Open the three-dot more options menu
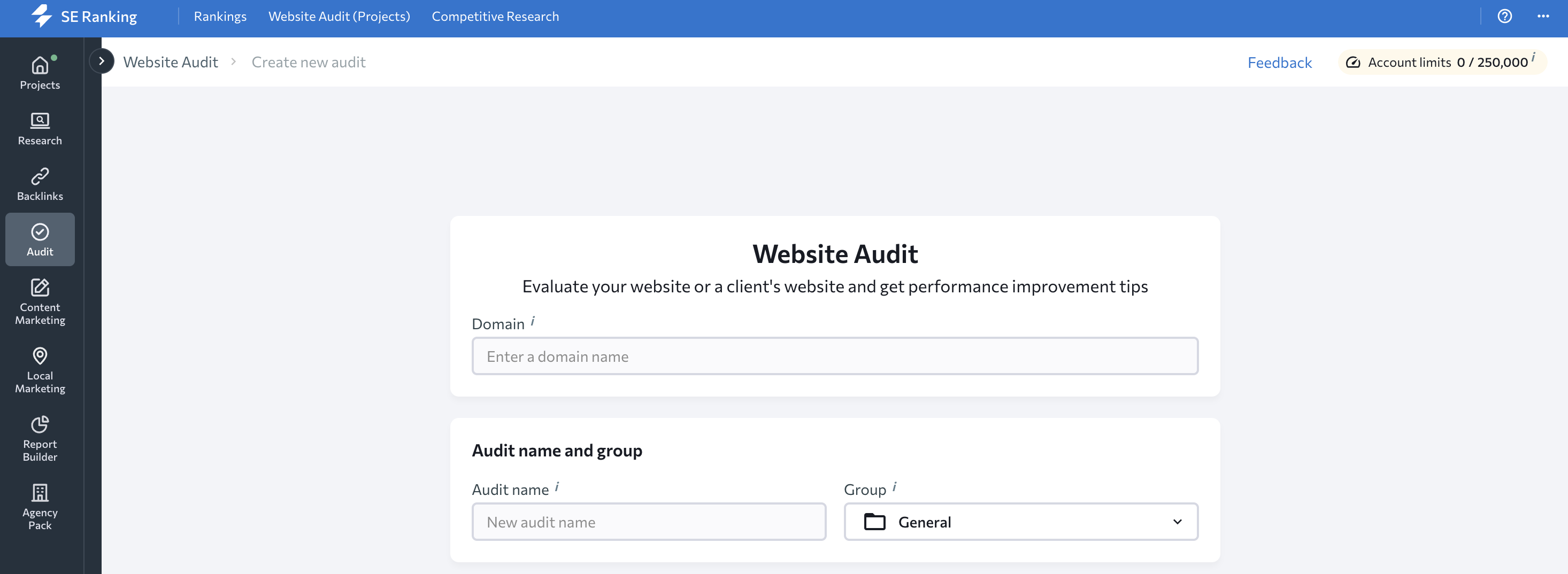Screen dimensions: 1568x574 pyautogui.click(x=1543, y=17)
